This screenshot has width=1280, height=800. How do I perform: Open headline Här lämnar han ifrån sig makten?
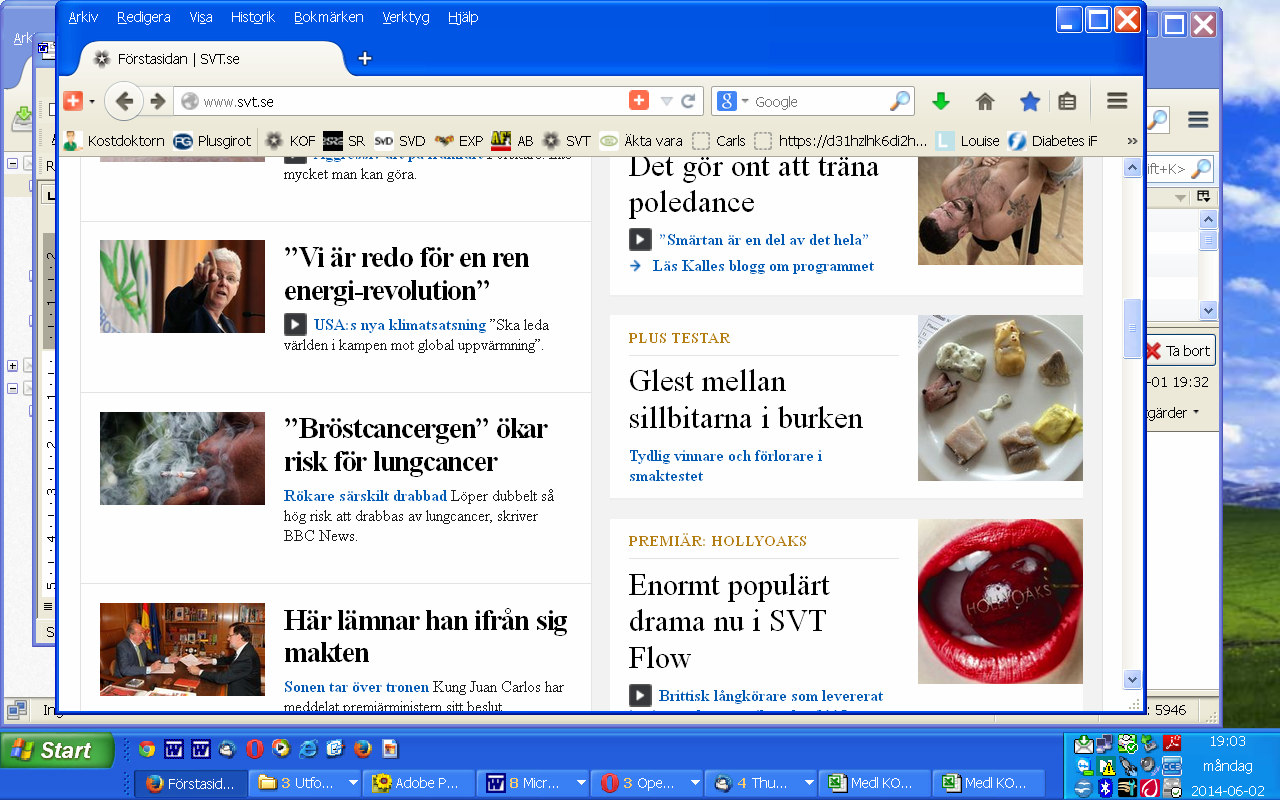coord(426,636)
